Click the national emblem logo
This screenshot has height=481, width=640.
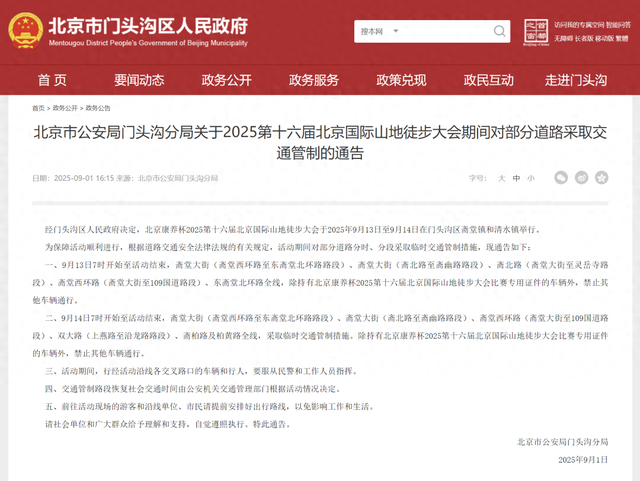(x=25, y=30)
